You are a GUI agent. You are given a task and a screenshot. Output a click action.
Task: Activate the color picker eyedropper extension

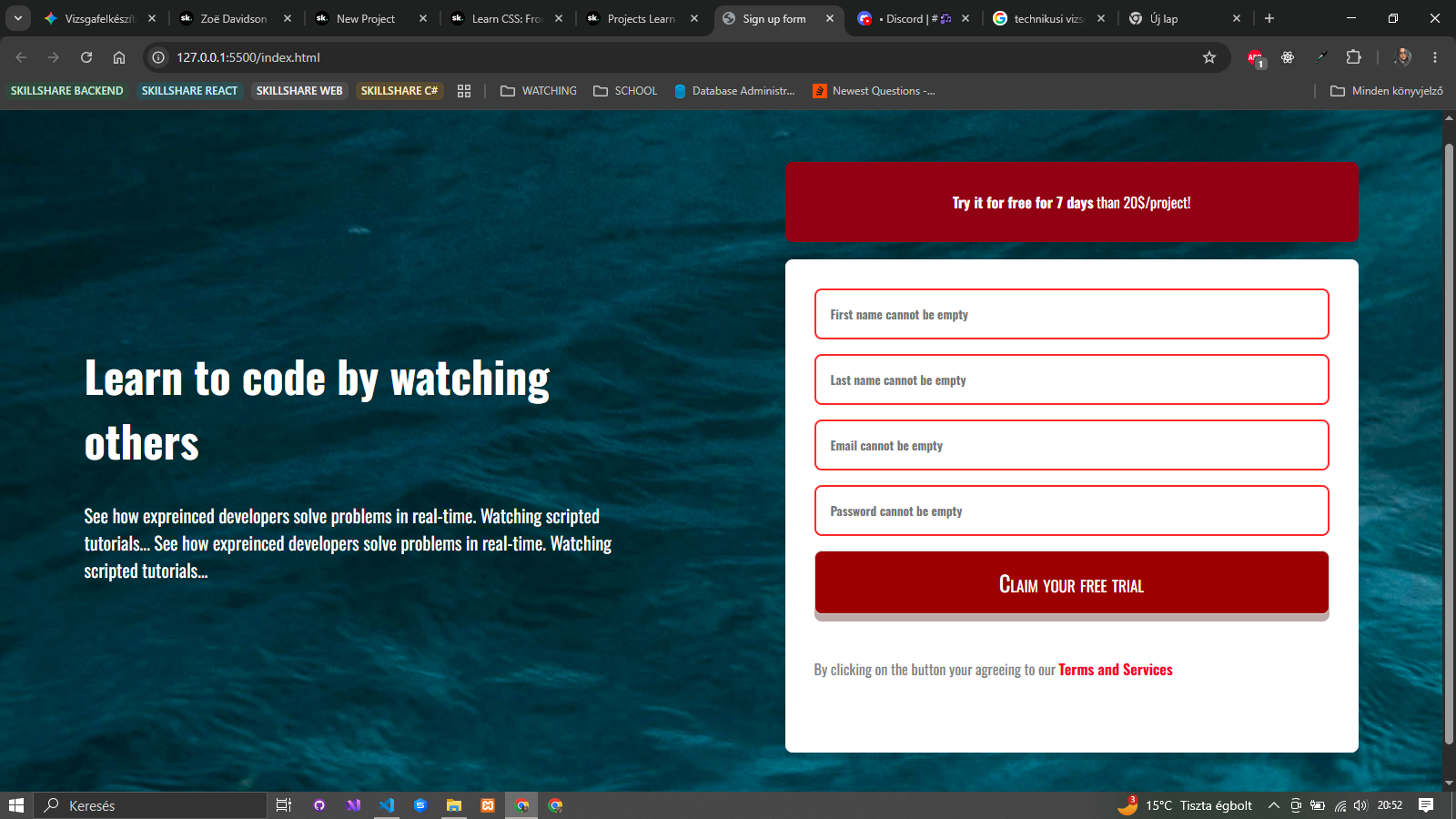(1321, 57)
